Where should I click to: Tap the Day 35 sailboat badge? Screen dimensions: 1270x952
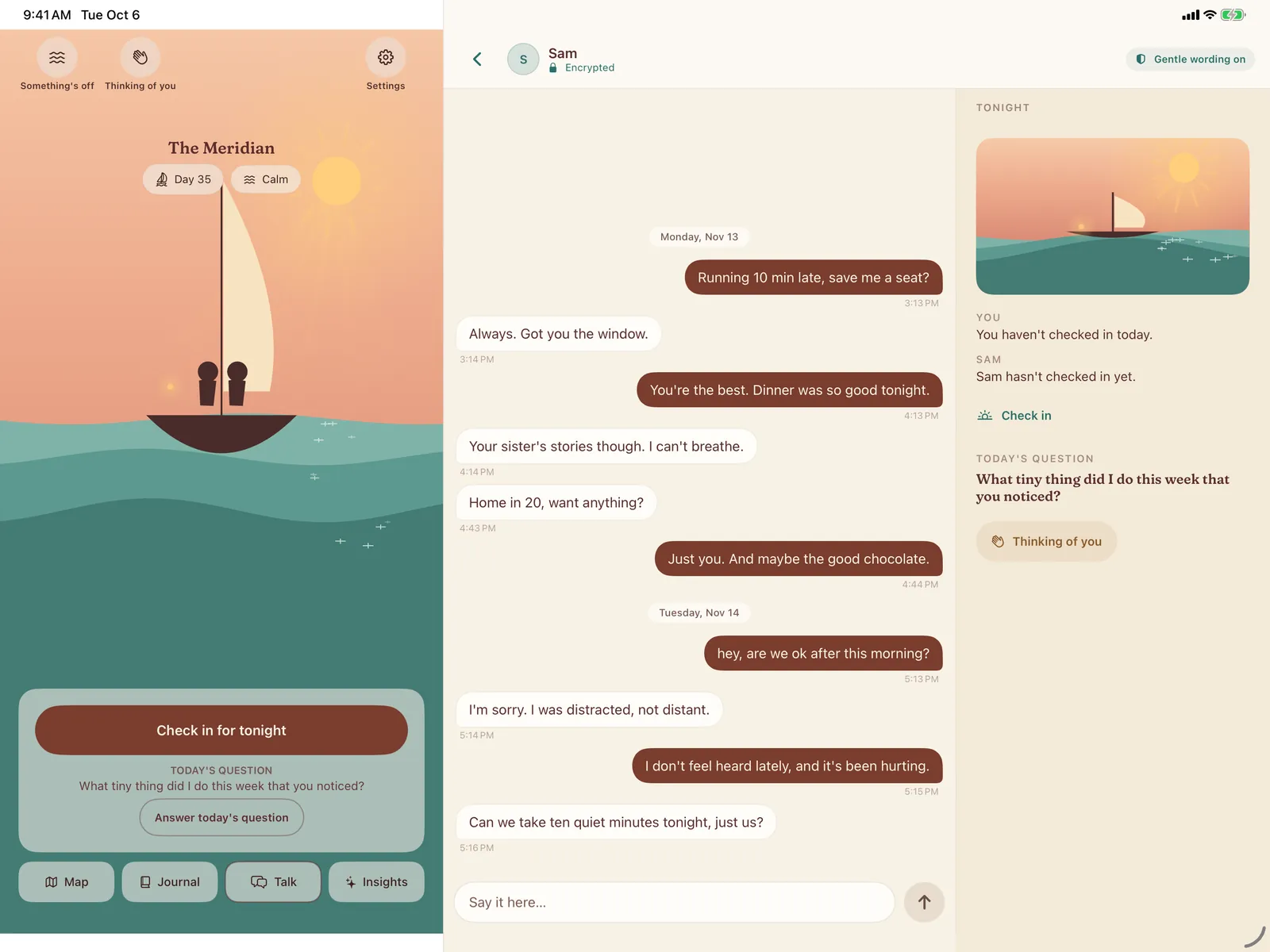click(183, 179)
